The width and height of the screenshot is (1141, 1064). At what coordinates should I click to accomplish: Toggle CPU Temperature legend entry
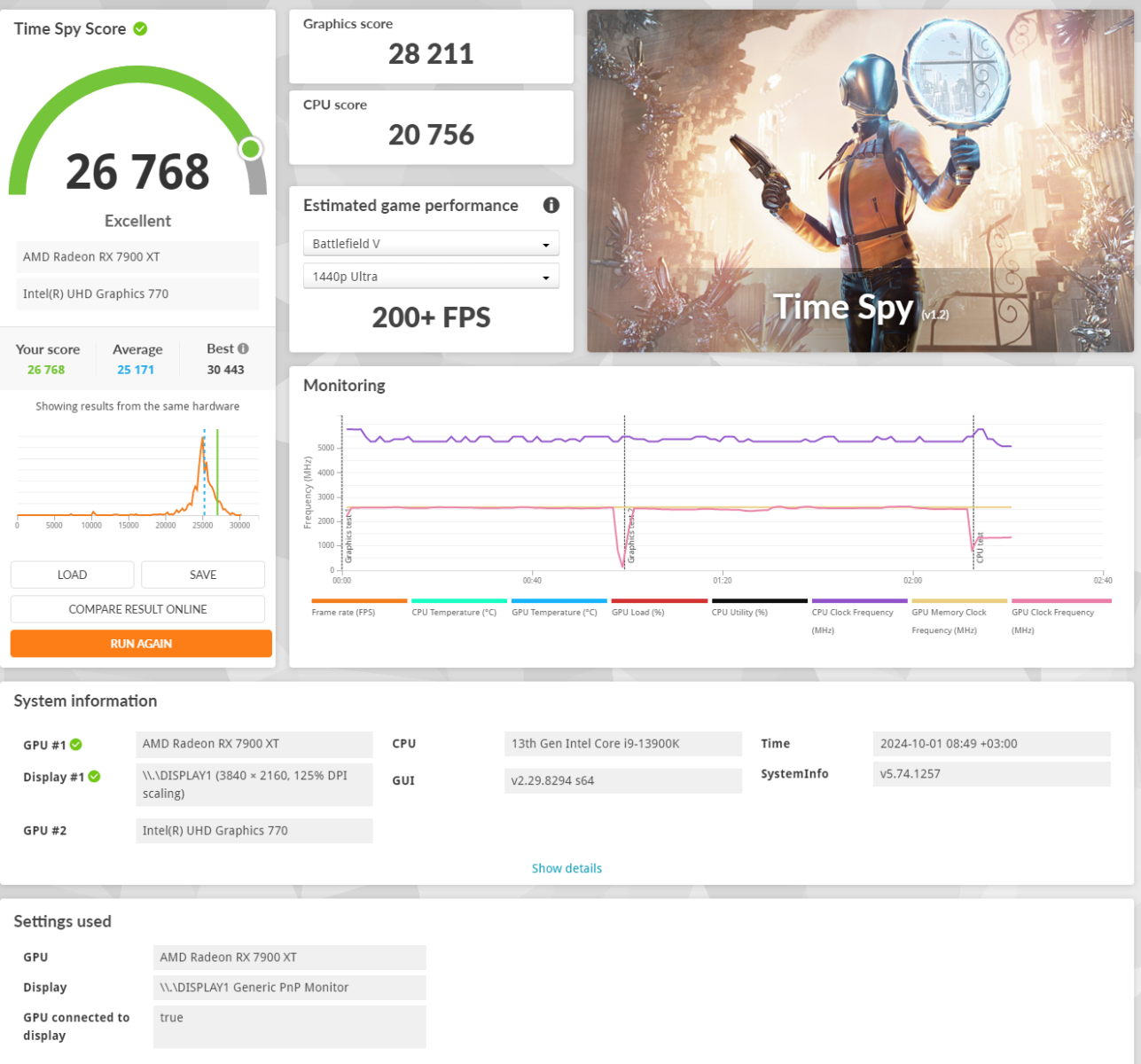(458, 608)
